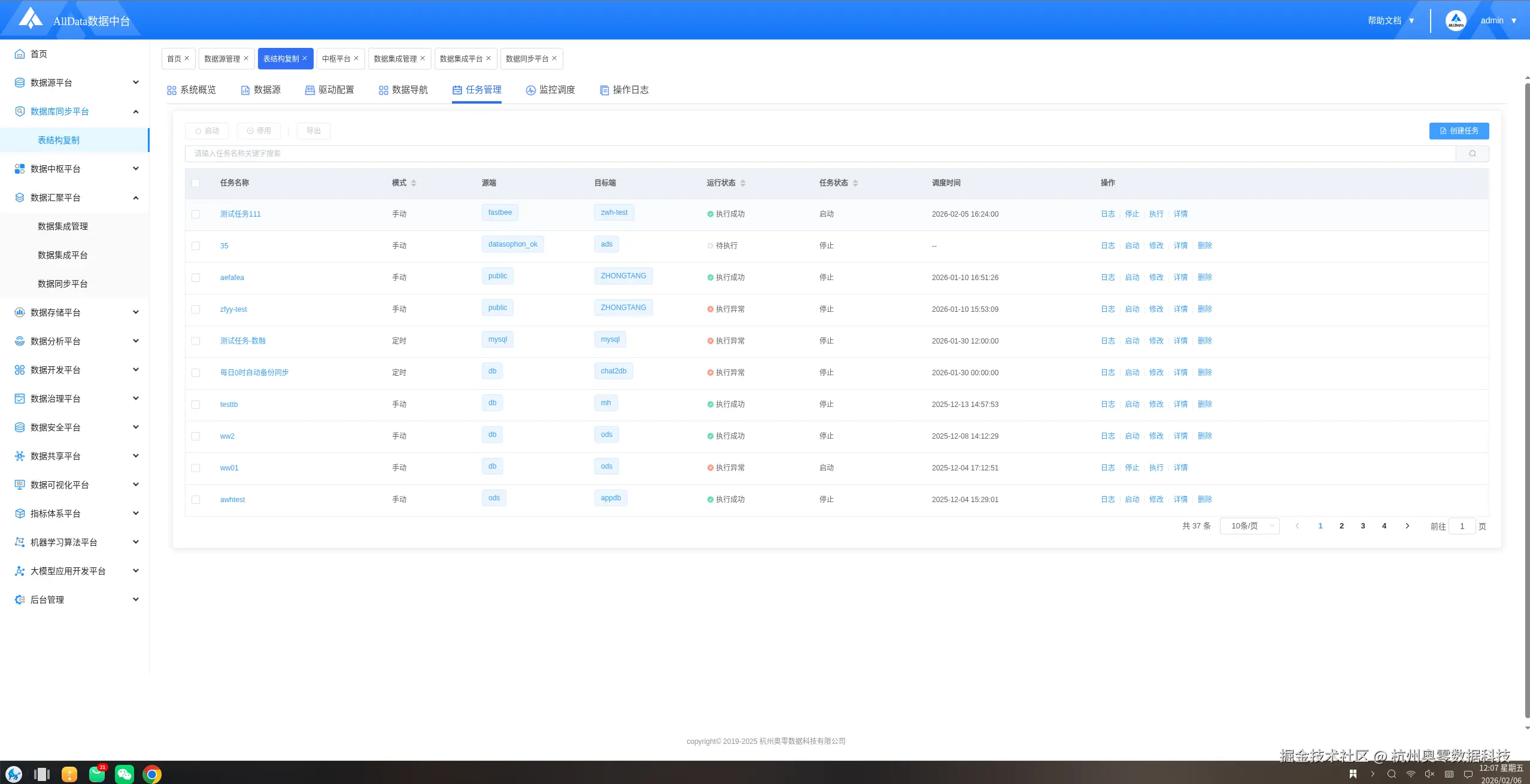Switch to the 监控调度 tab
The image size is (1530, 784).
point(550,90)
